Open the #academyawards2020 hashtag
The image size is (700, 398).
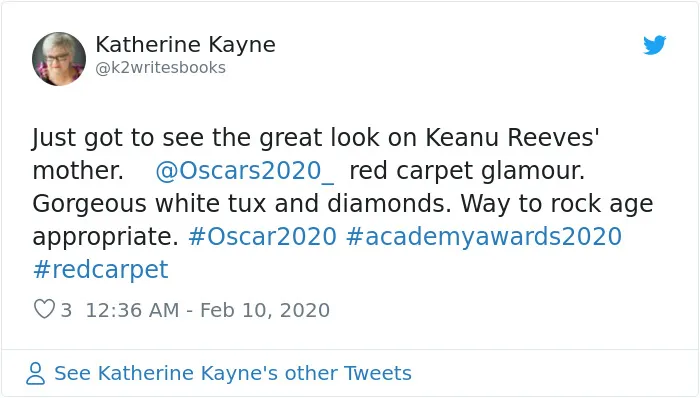point(483,237)
